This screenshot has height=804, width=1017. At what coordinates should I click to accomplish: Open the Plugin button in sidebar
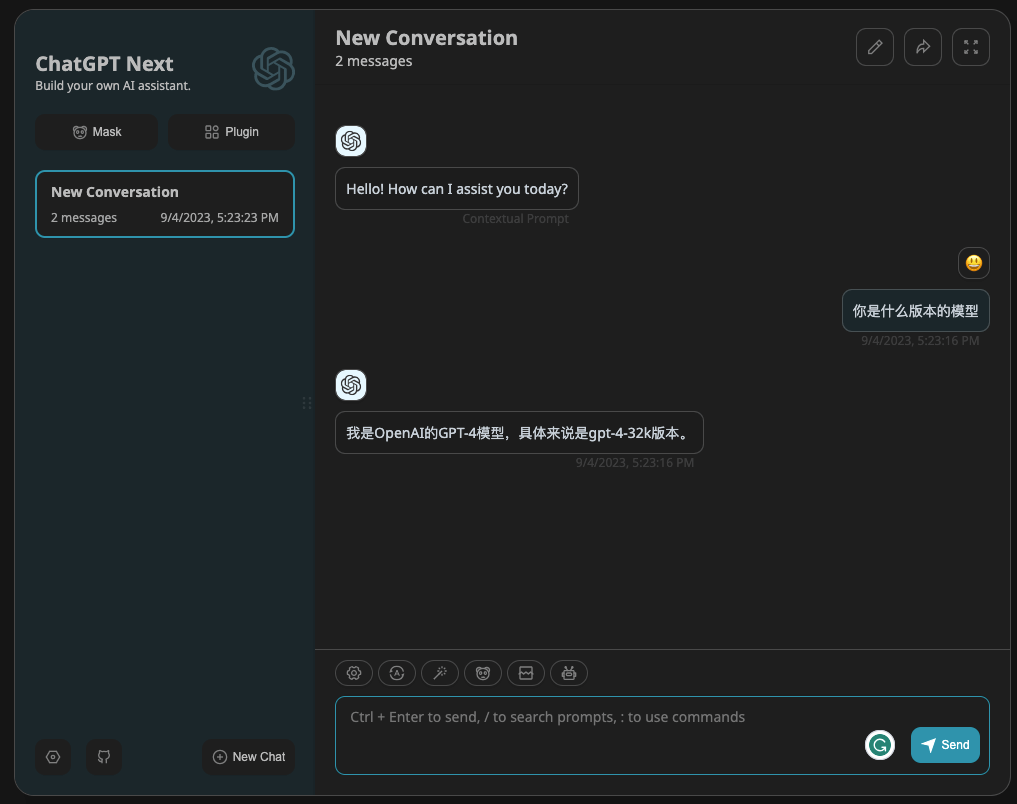tap(232, 132)
